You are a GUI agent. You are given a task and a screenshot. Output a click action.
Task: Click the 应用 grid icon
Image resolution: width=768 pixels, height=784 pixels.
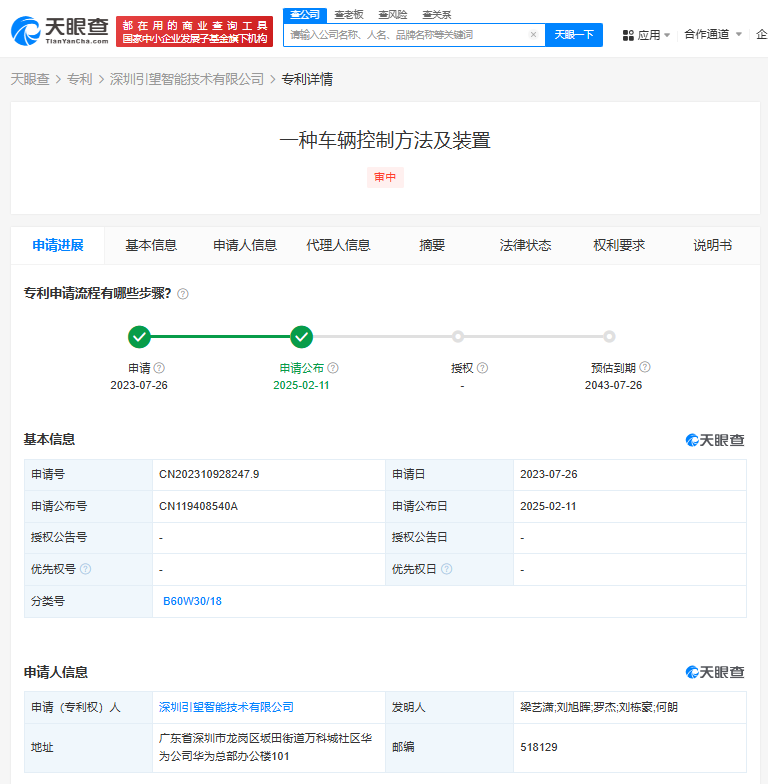[628, 35]
